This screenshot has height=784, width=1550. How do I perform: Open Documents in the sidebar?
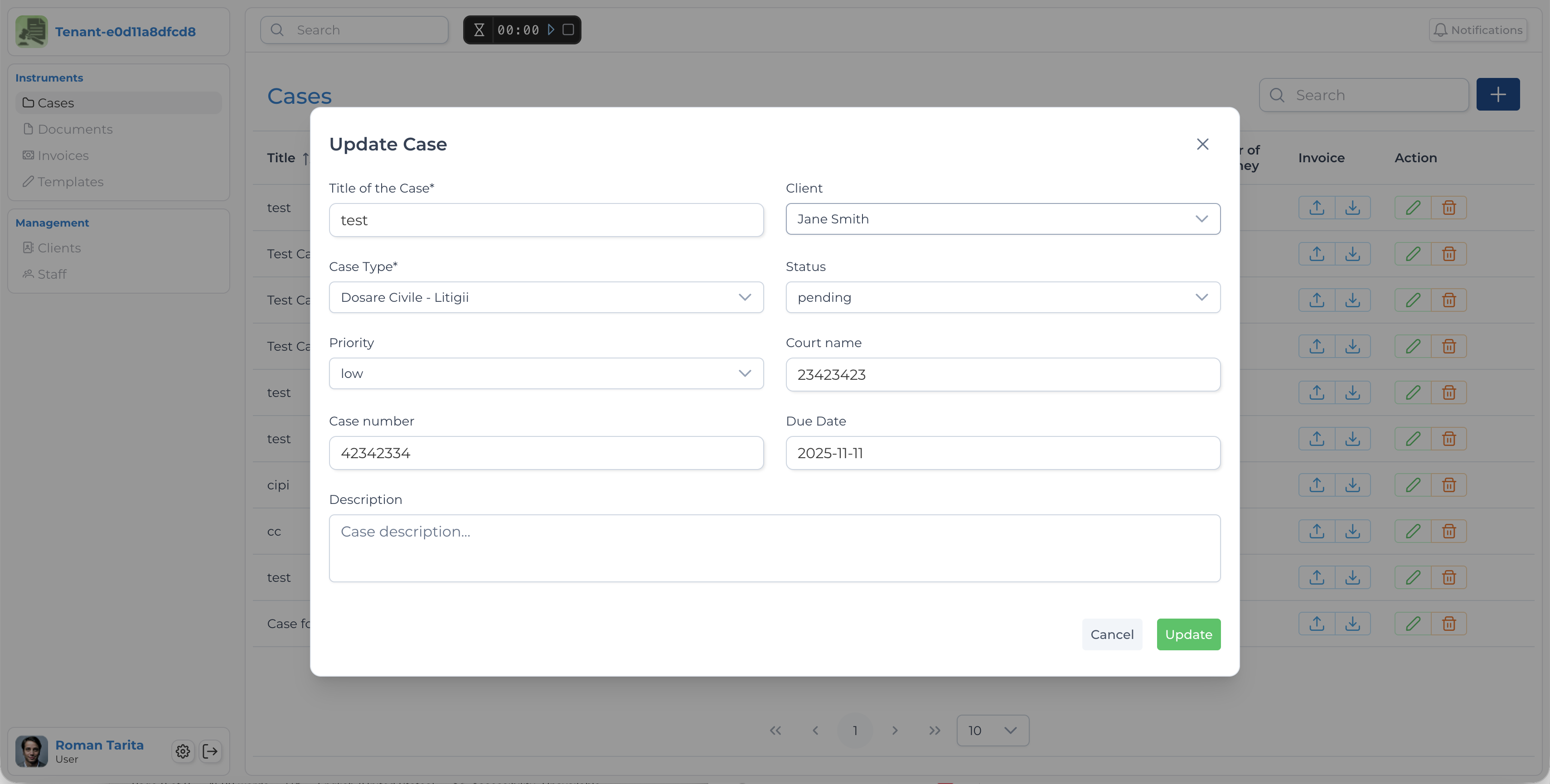coord(75,129)
